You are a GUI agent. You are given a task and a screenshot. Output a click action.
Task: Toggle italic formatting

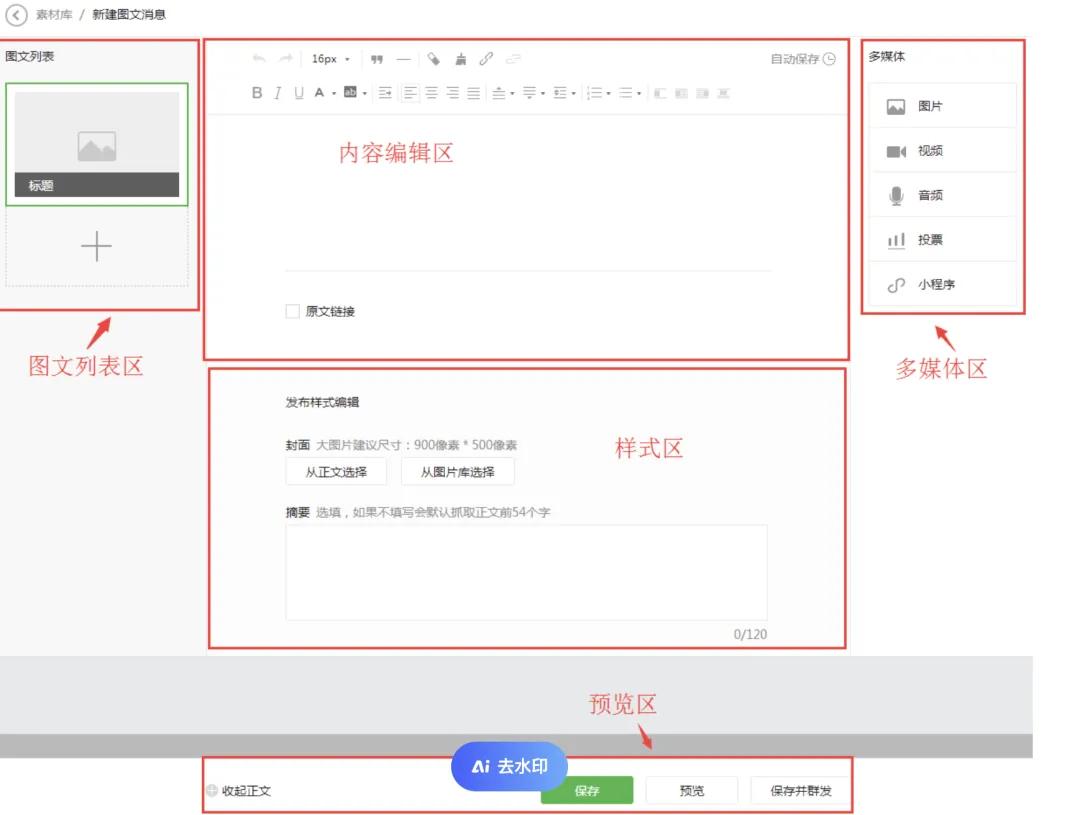pos(278,93)
